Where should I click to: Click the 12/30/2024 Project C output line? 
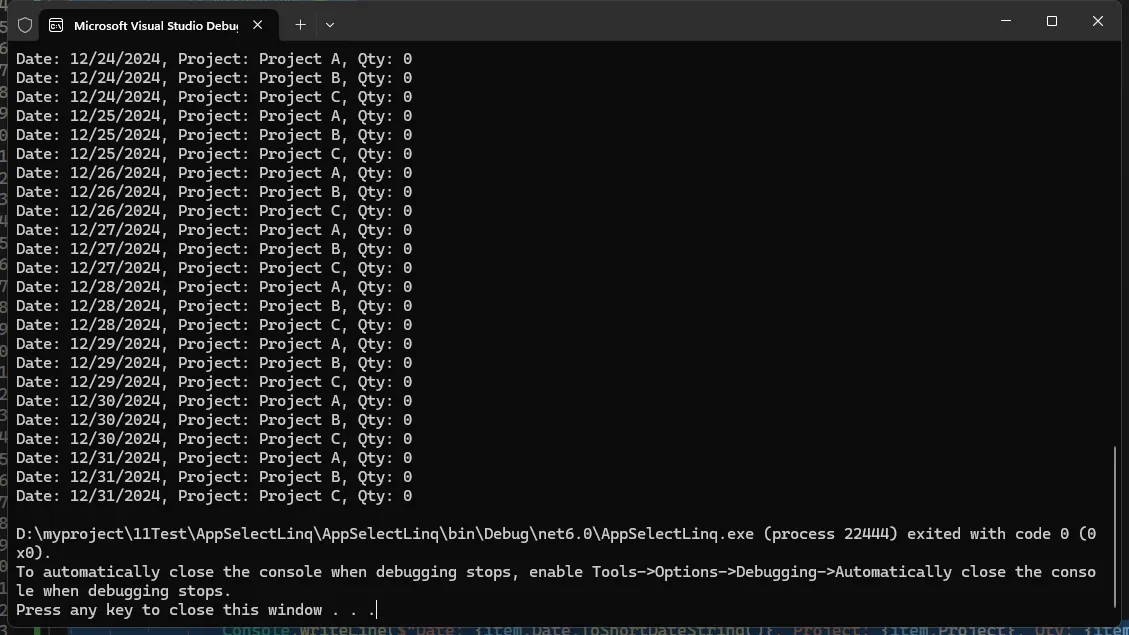(x=213, y=440)
